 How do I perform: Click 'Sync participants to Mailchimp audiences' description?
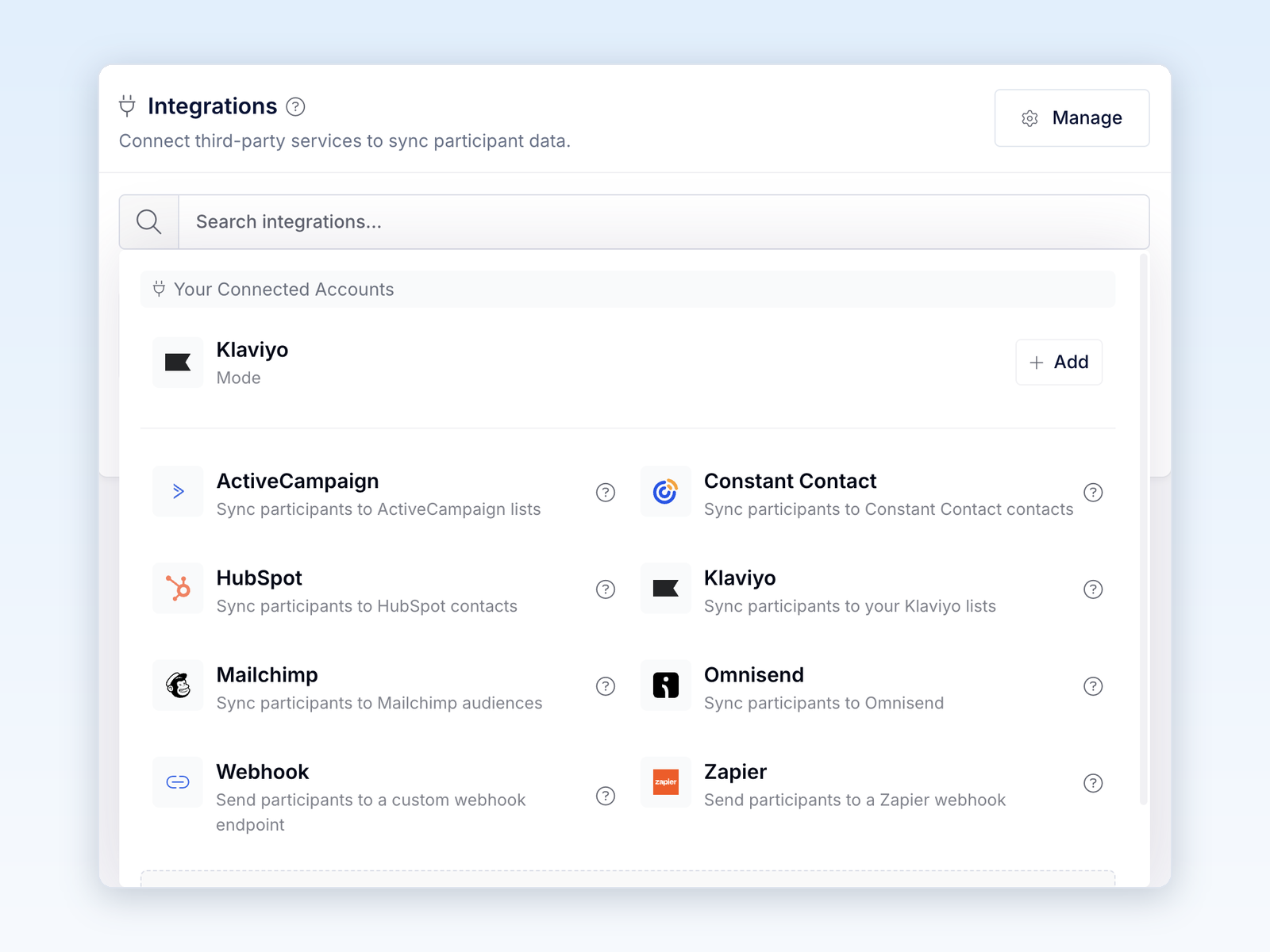pyautogui.click(x=379, y=703)
